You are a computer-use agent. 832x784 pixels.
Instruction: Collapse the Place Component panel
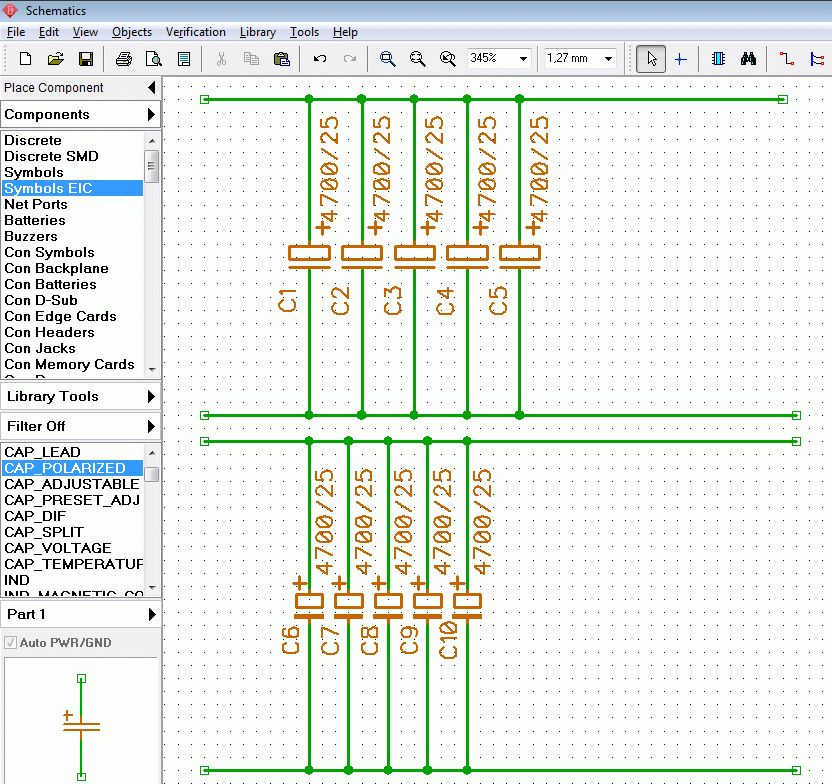pyautogui.click(x=151, y=88)
